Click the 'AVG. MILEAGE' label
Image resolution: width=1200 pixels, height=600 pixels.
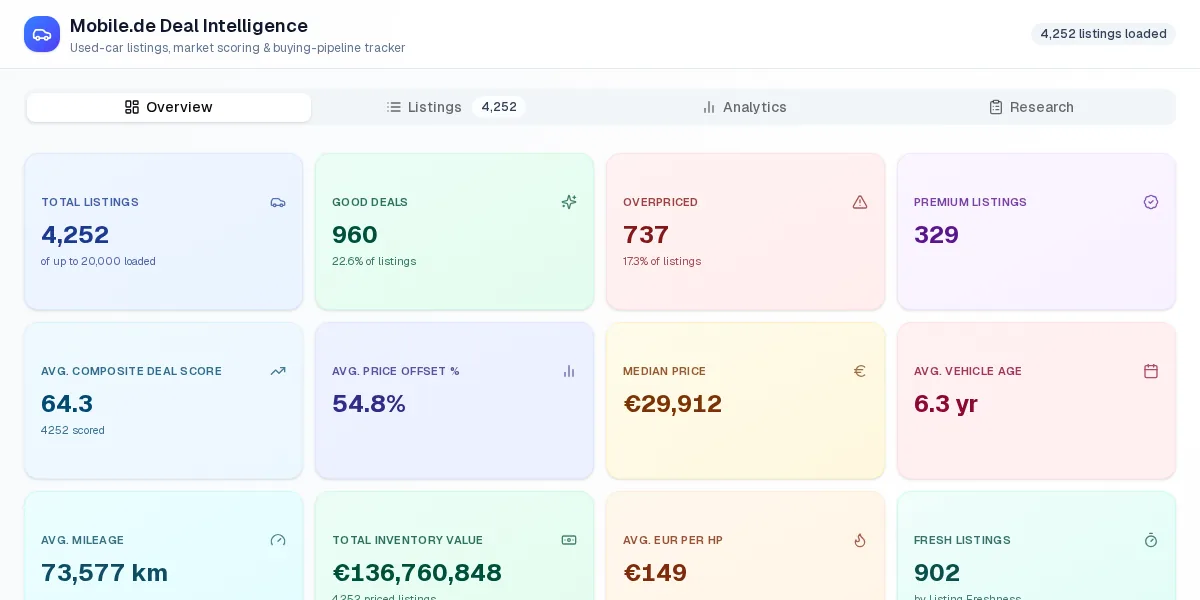coord(82,540)
